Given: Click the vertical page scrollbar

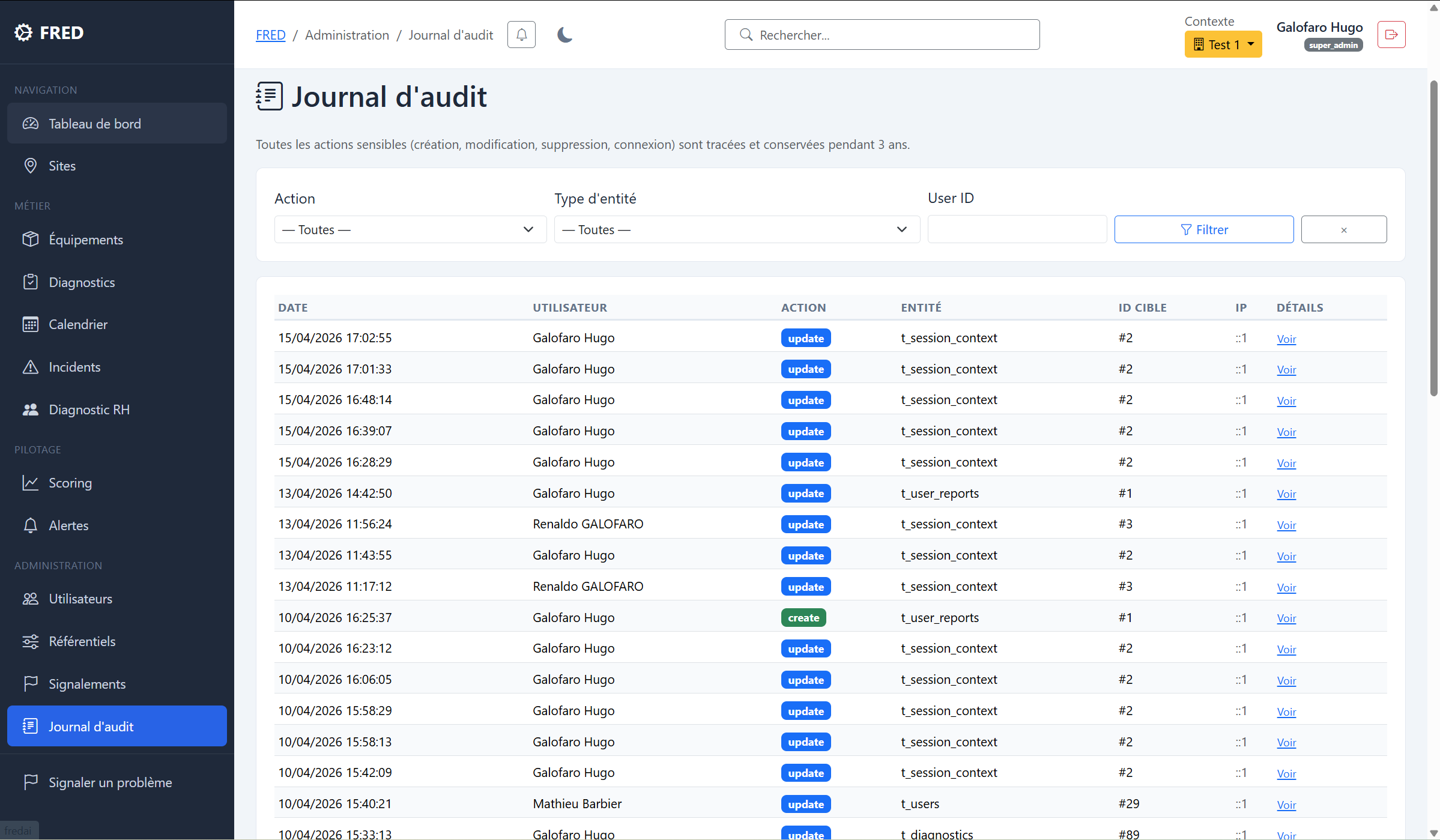Looking at the screenshot, I should [x=1433, y=240].
